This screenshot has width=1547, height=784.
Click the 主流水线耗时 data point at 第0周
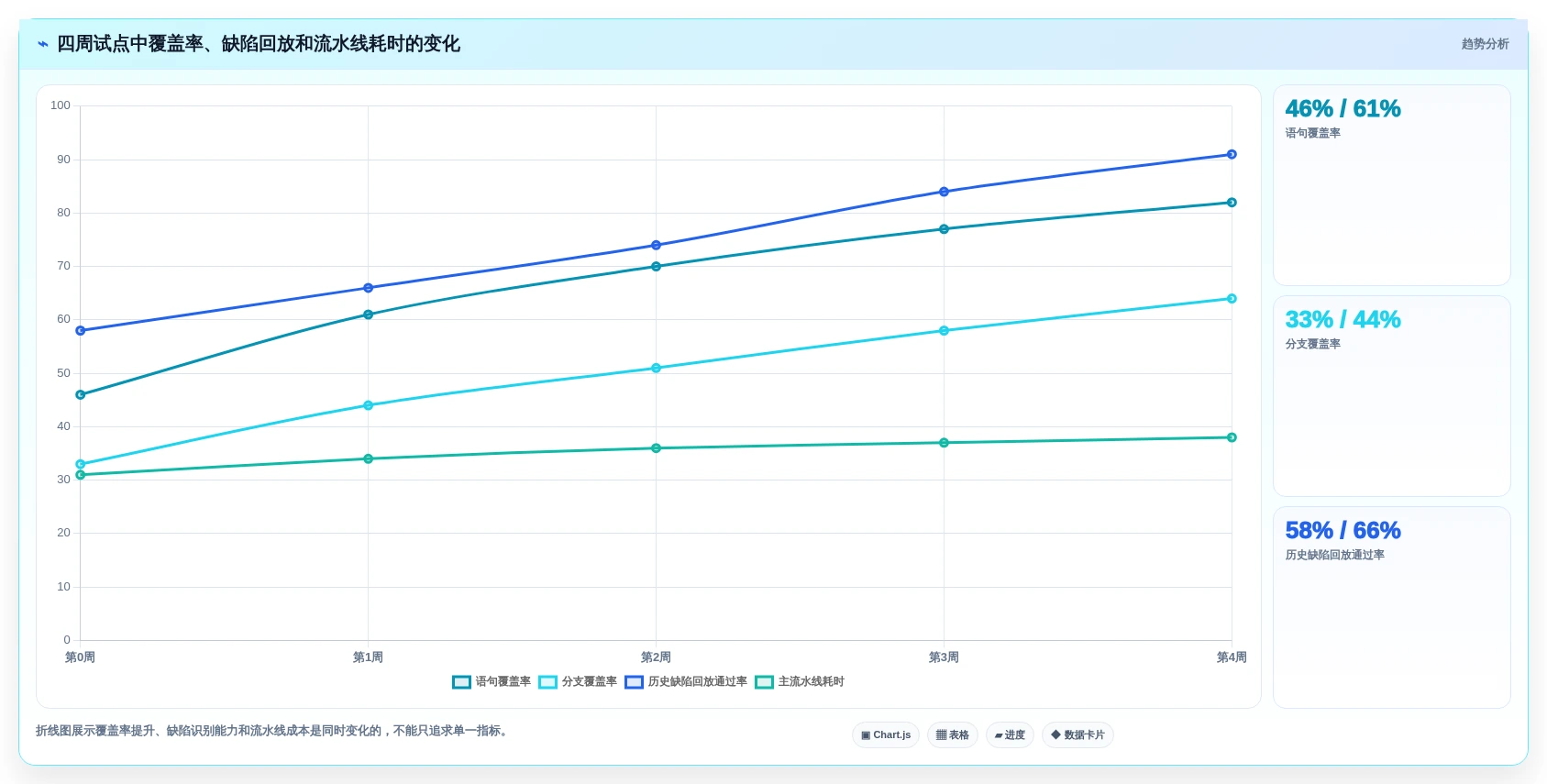[81, 475]
